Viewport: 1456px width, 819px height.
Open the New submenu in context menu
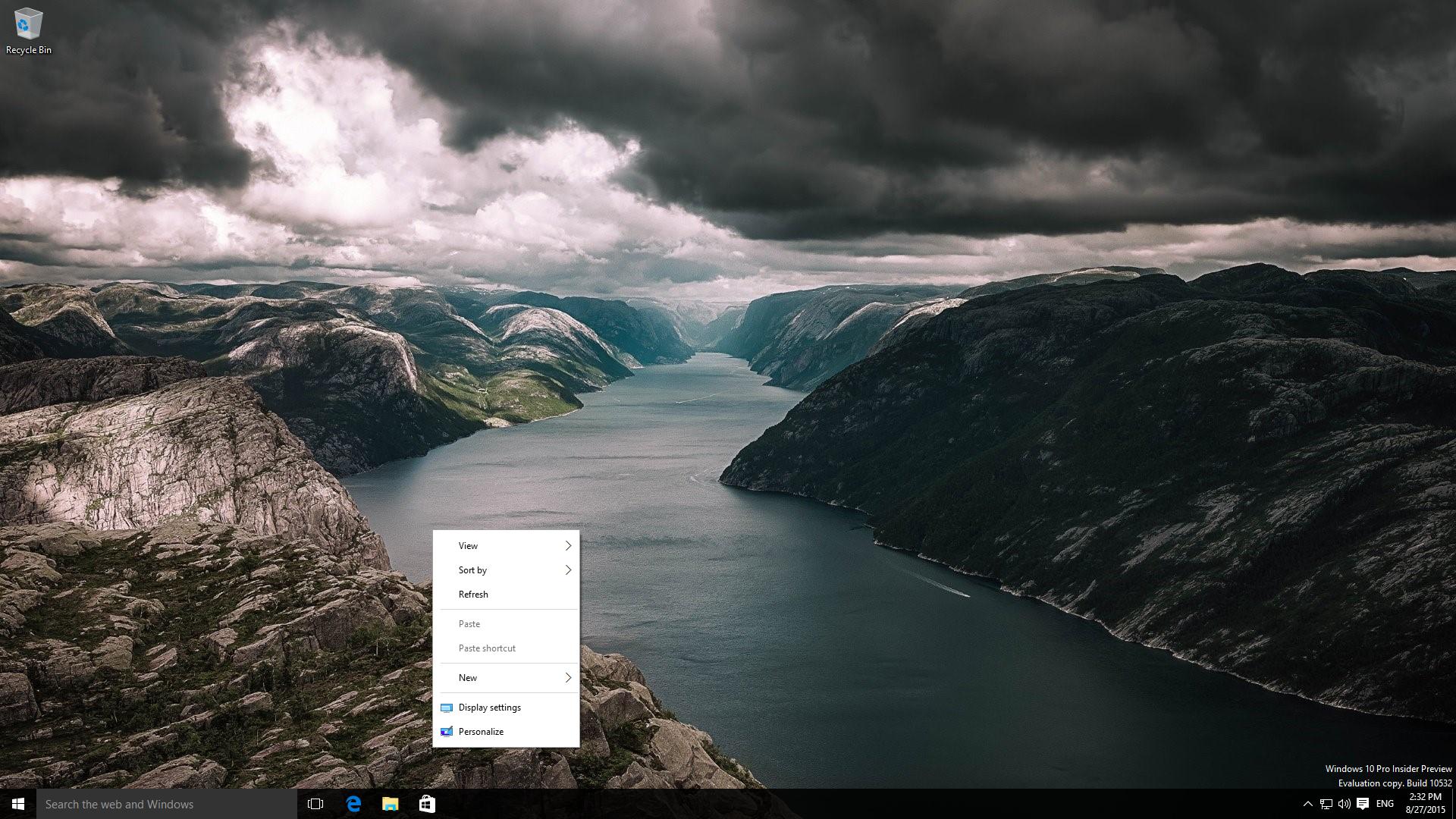(506, 678)
